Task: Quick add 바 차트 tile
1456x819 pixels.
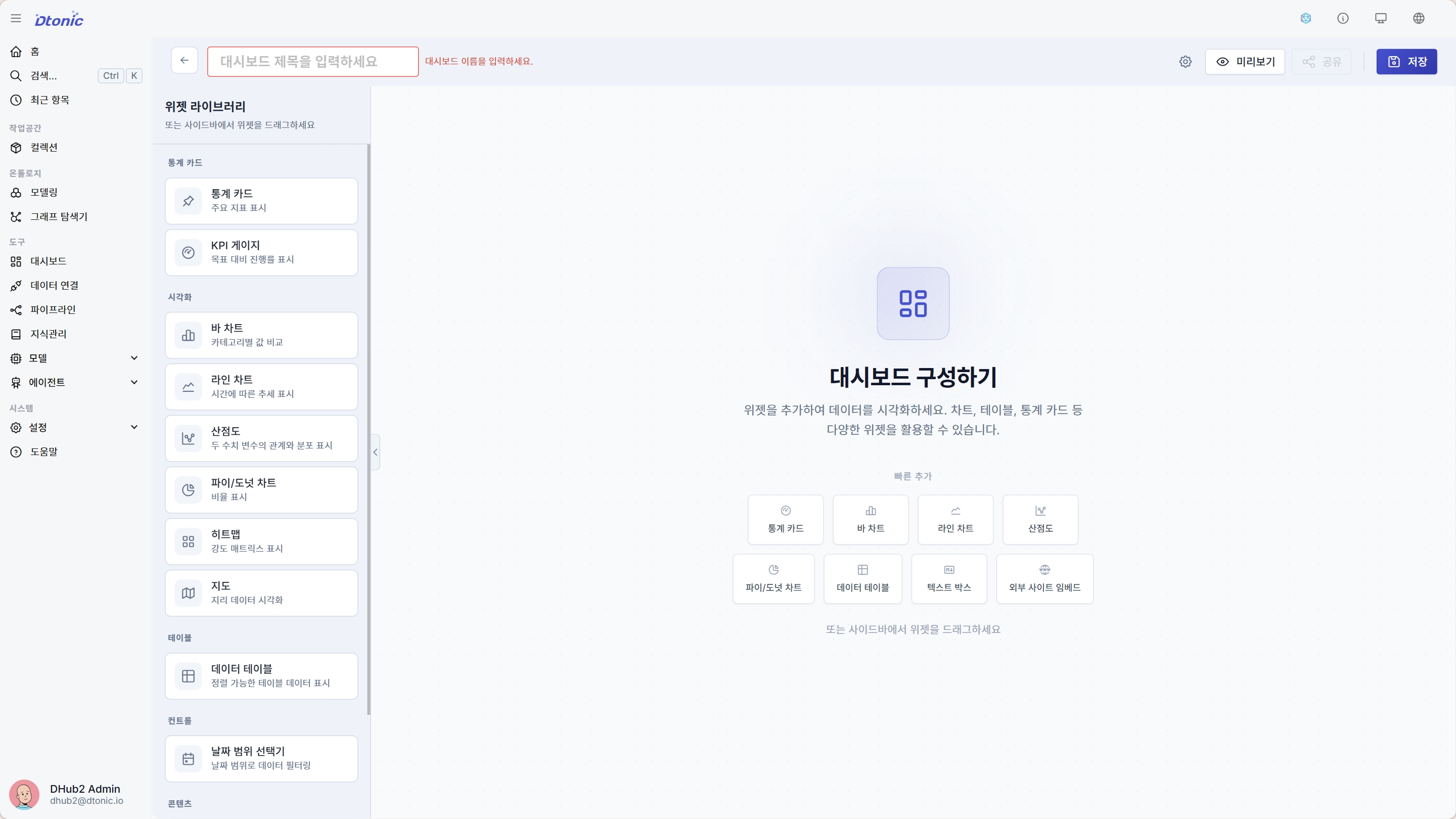Action: 871,520
